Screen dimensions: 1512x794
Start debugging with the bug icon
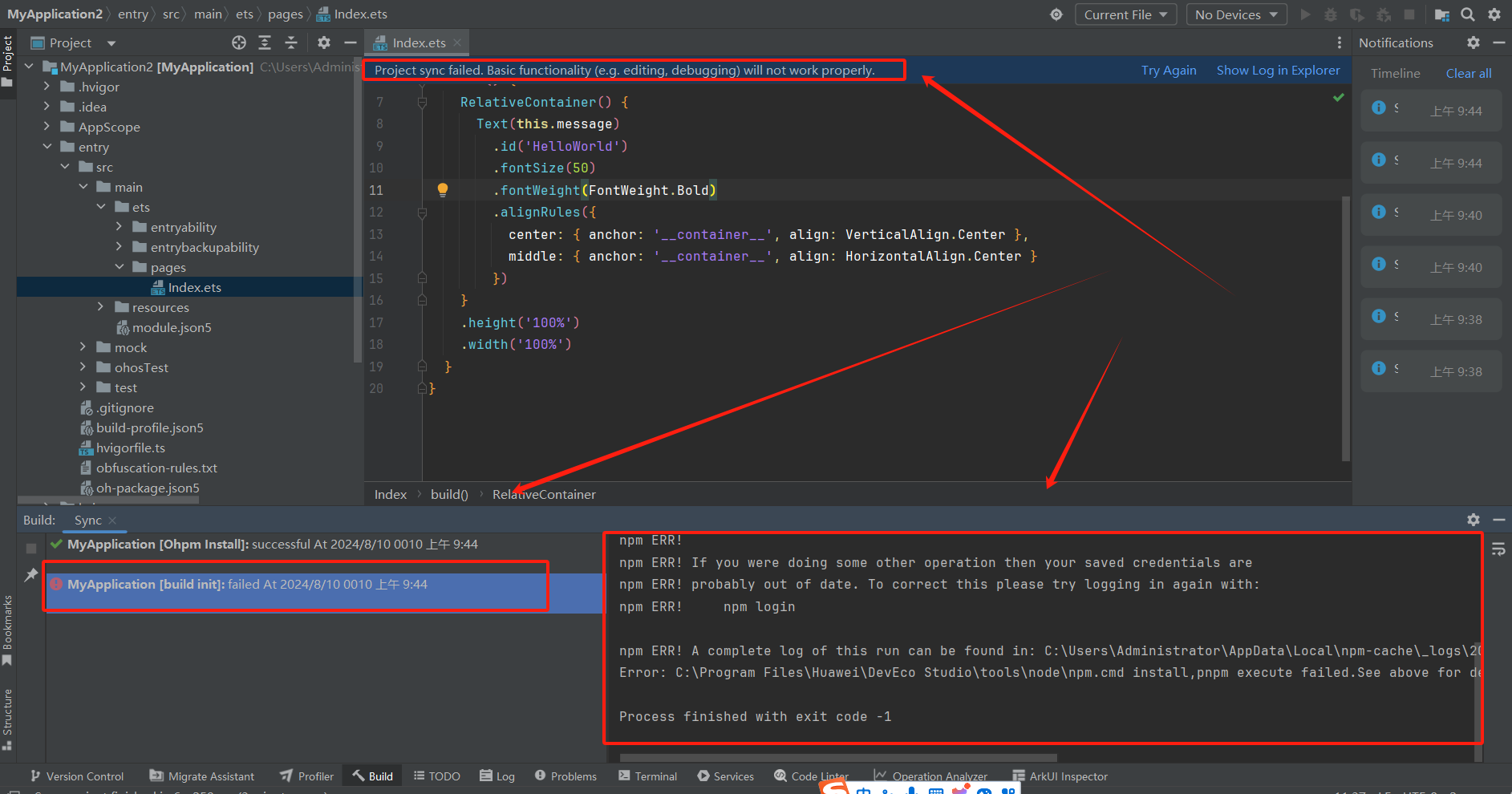pyautogui.click(x=1332, y=14)
